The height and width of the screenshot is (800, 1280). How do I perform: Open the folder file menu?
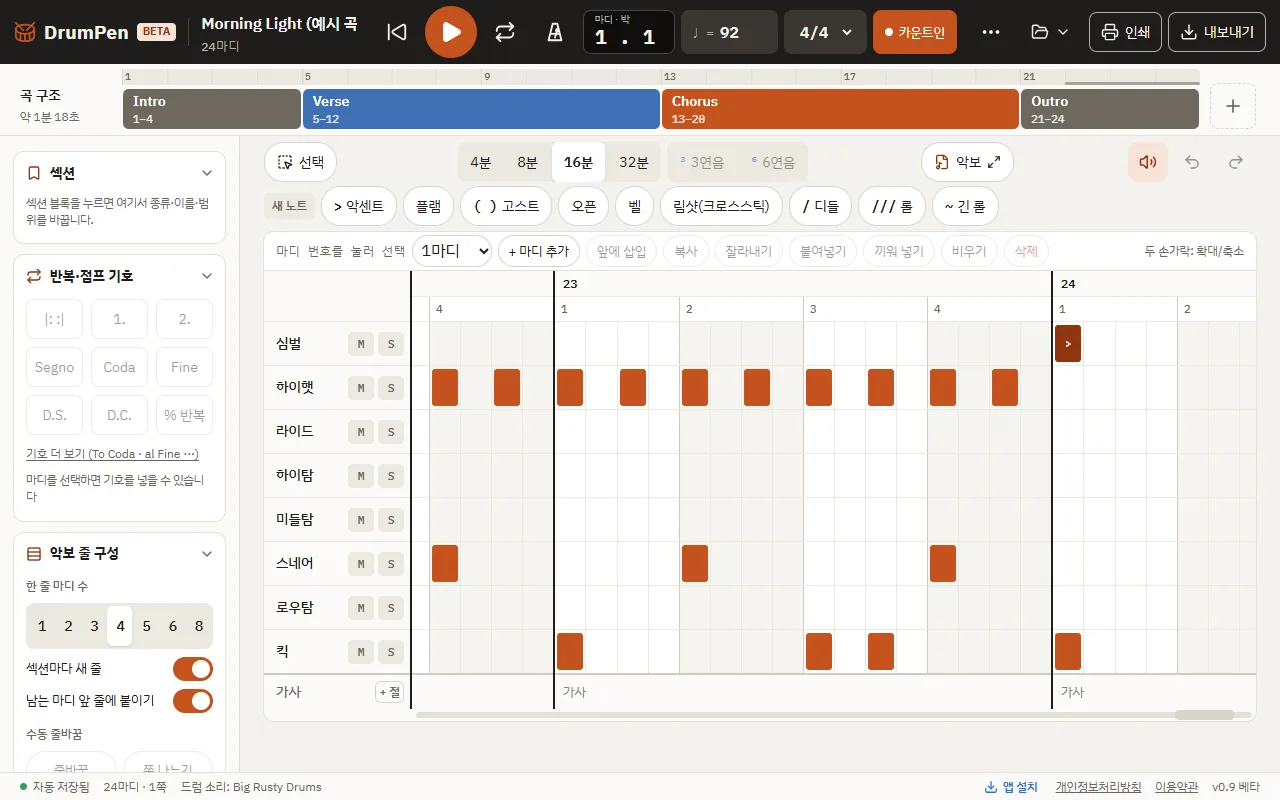pyautogui.click(x=1049, y=32)
